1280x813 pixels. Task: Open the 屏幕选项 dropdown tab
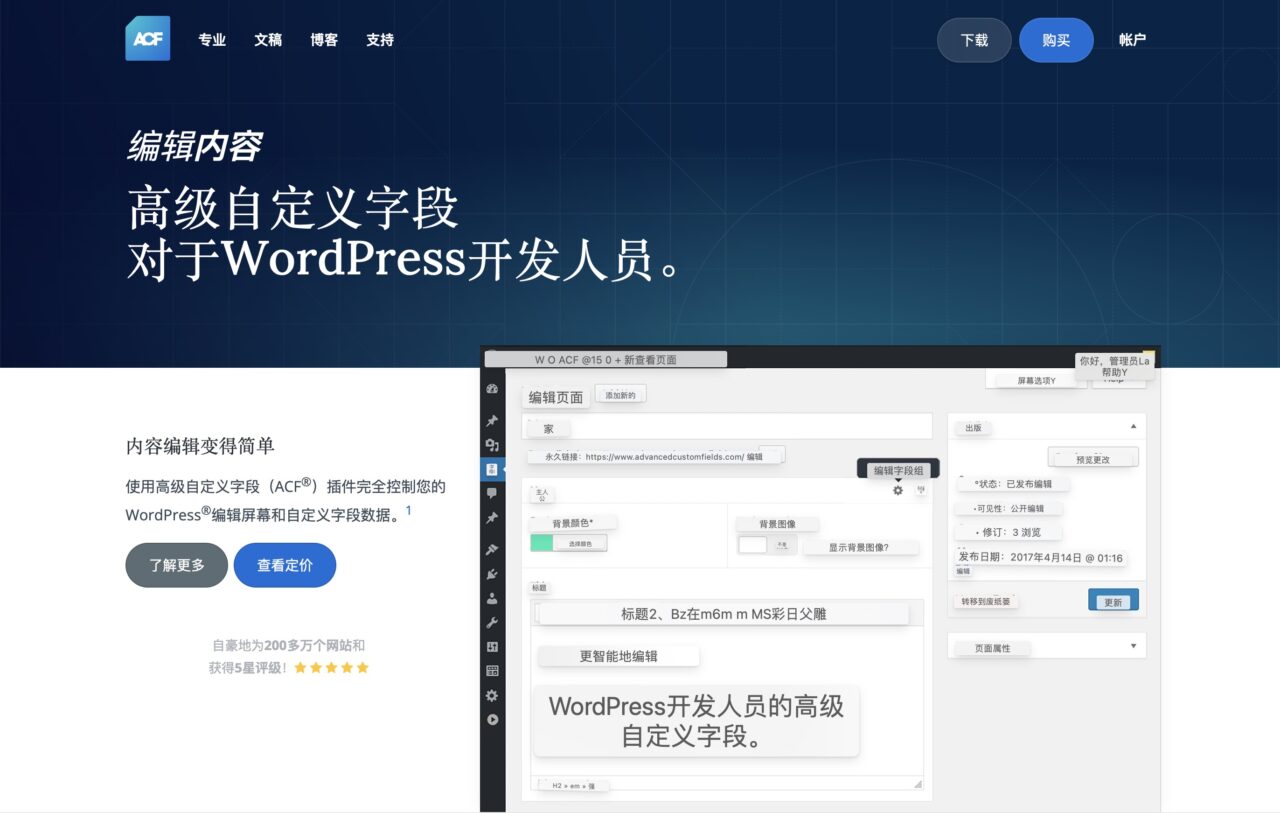coord(1036,380)
